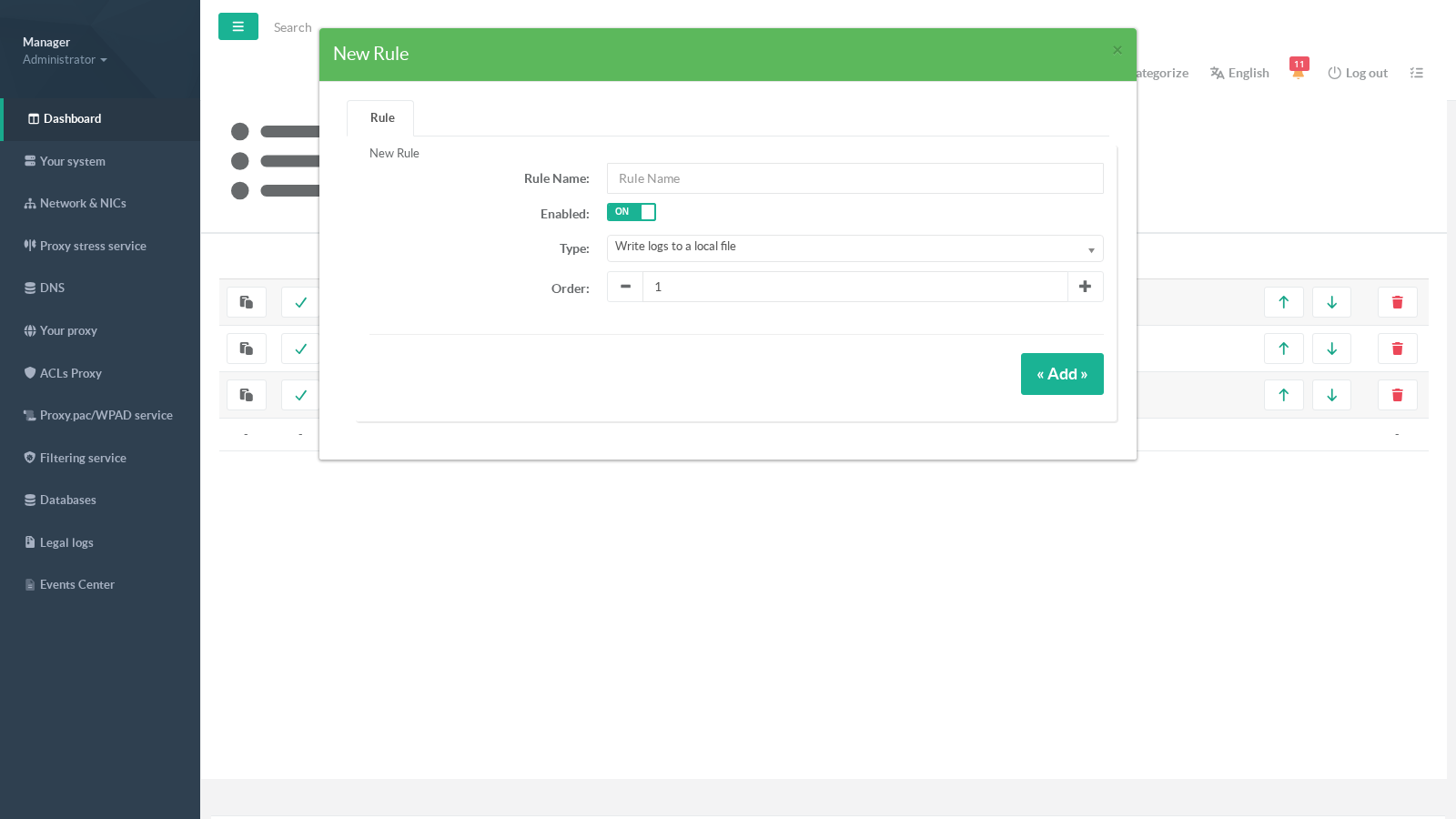Move first rule down with arrow
The height and width of the screenshot is (819, 1456).
(1332, 302)
